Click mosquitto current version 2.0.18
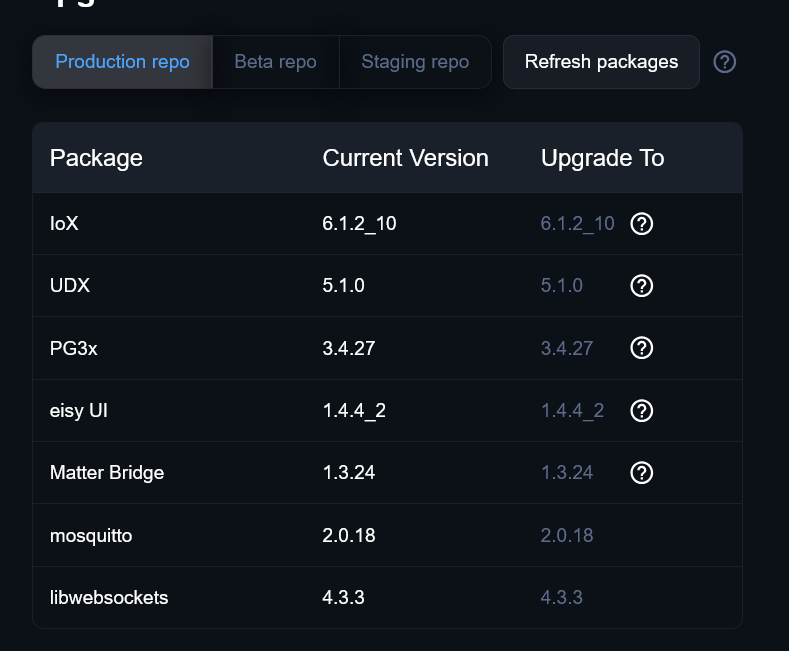The image size is (789, 651). [x=349, y=535]
